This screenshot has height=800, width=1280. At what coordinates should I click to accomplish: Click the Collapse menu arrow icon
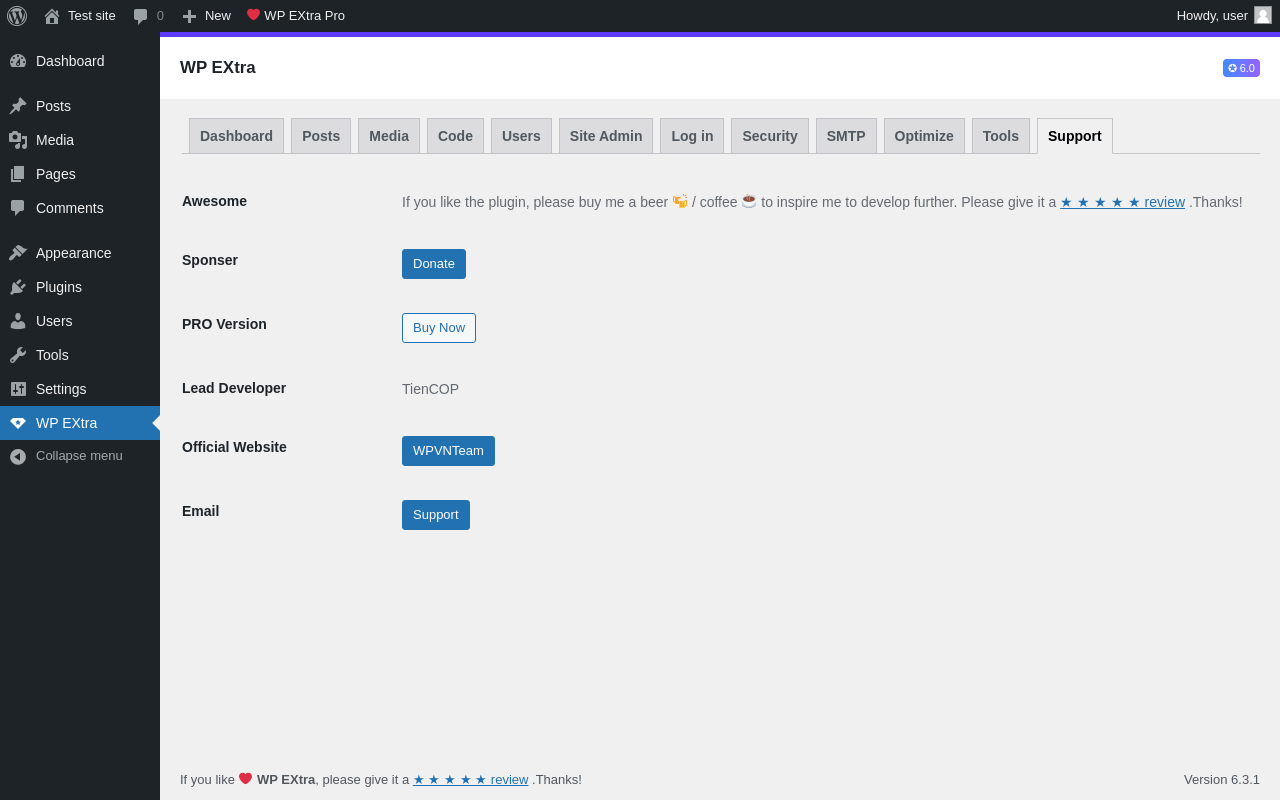18,456
